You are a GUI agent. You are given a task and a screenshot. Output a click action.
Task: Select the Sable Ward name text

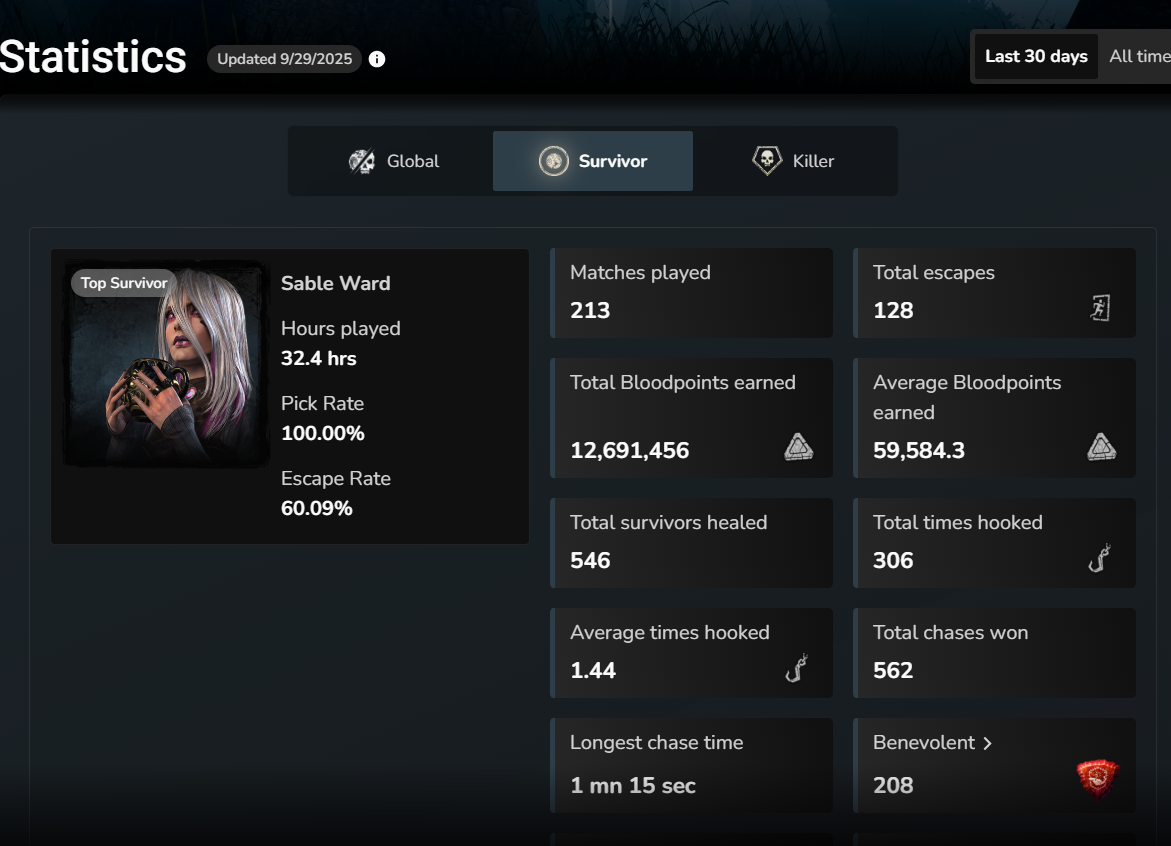click(335, 284)
